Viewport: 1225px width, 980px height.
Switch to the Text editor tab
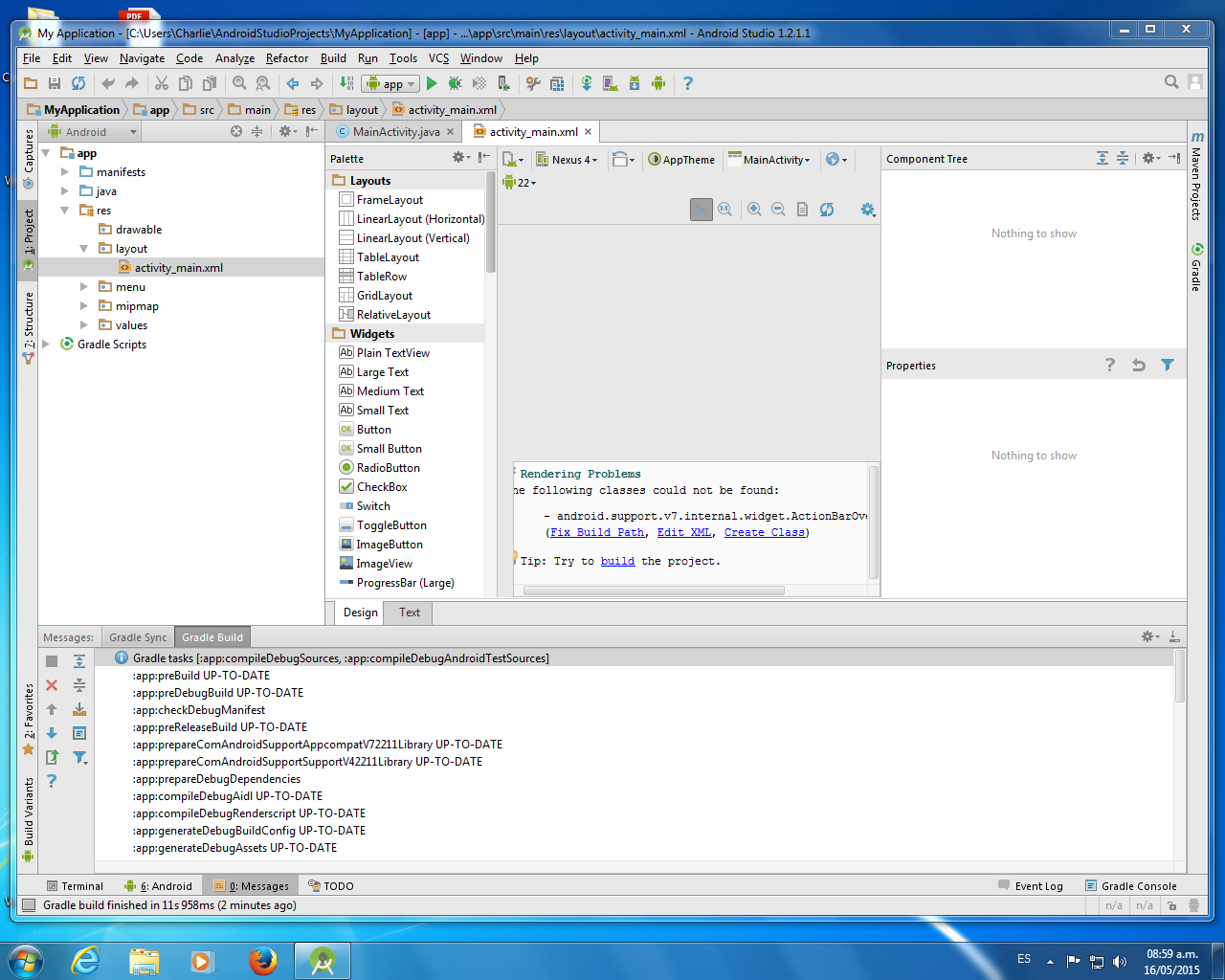click(x=410, y=612)
